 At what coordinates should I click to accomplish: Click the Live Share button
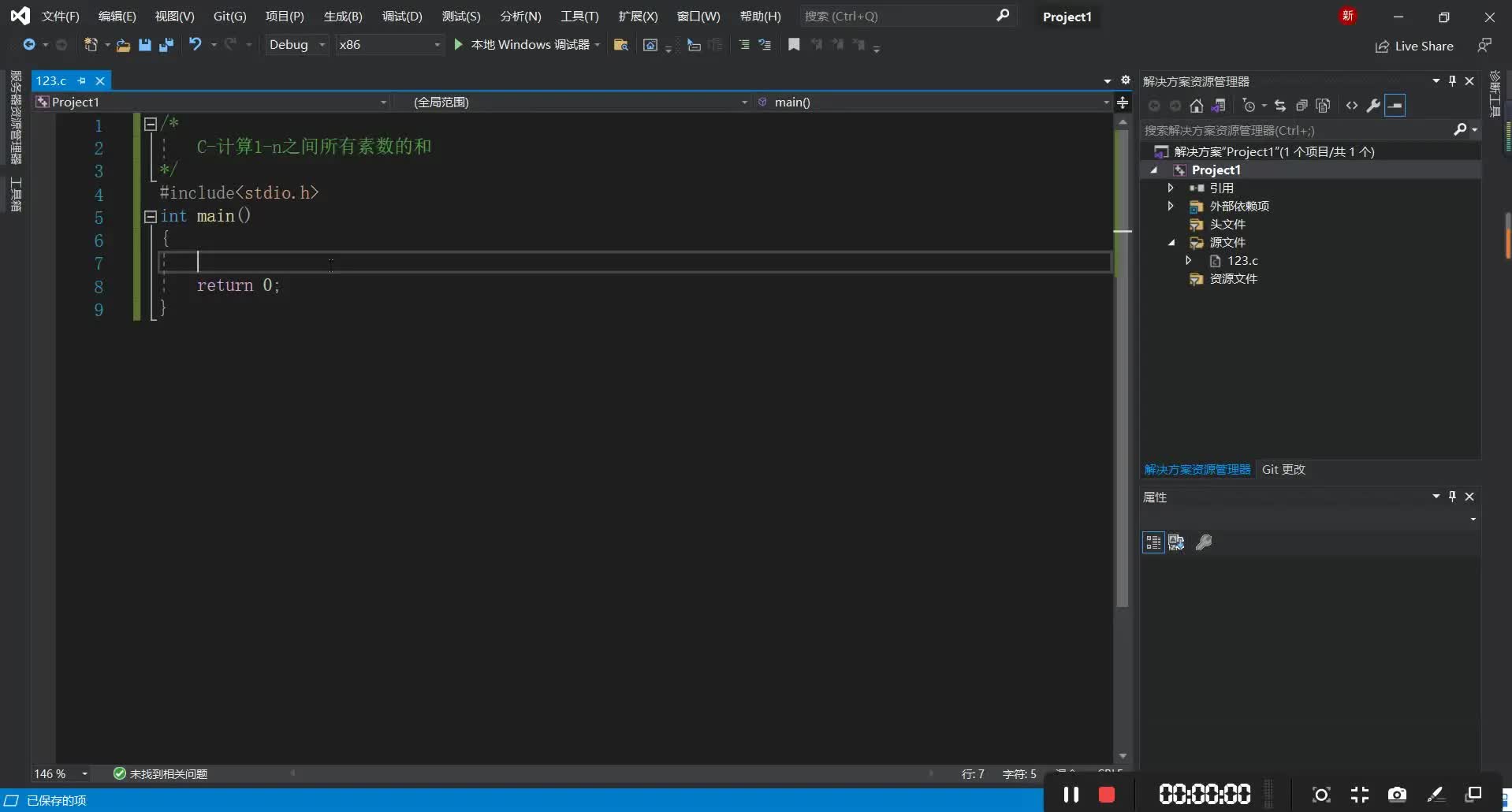[1414, 47]
